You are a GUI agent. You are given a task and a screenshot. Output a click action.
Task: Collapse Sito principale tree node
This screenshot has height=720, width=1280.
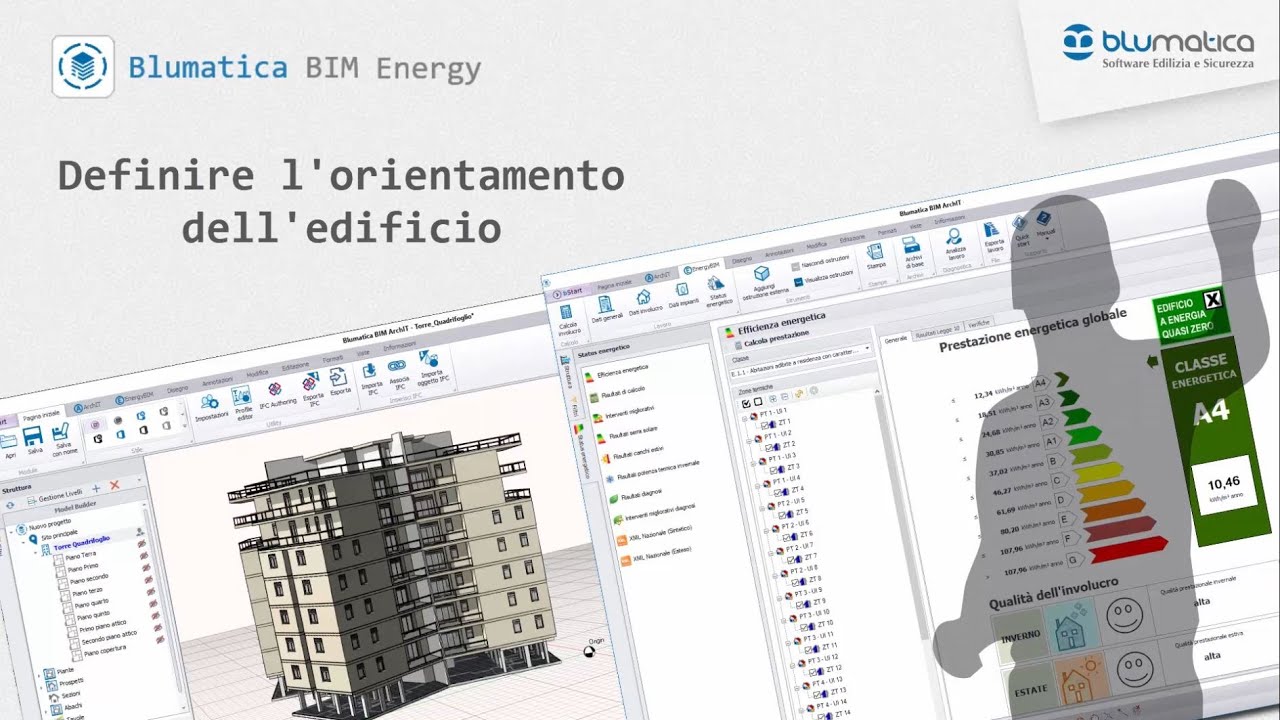point(23,541)
